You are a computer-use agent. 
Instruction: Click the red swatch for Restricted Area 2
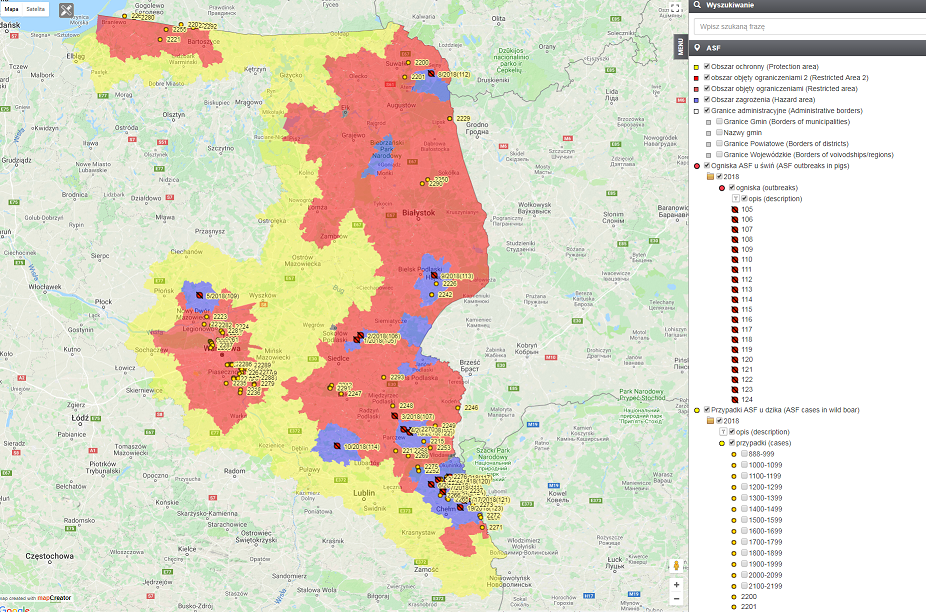pos(695,77)
